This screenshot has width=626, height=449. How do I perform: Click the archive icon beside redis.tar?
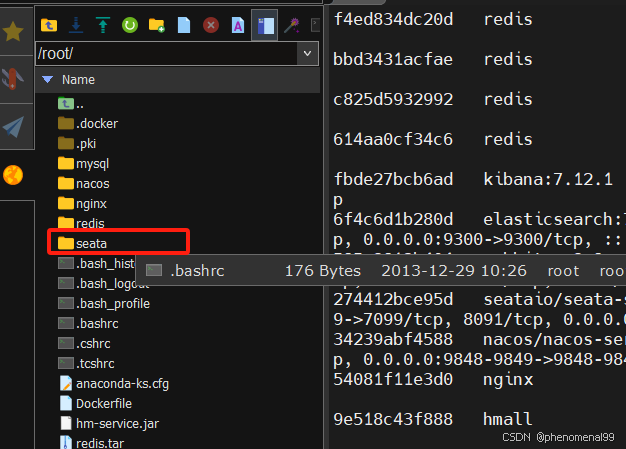(66, 442)
